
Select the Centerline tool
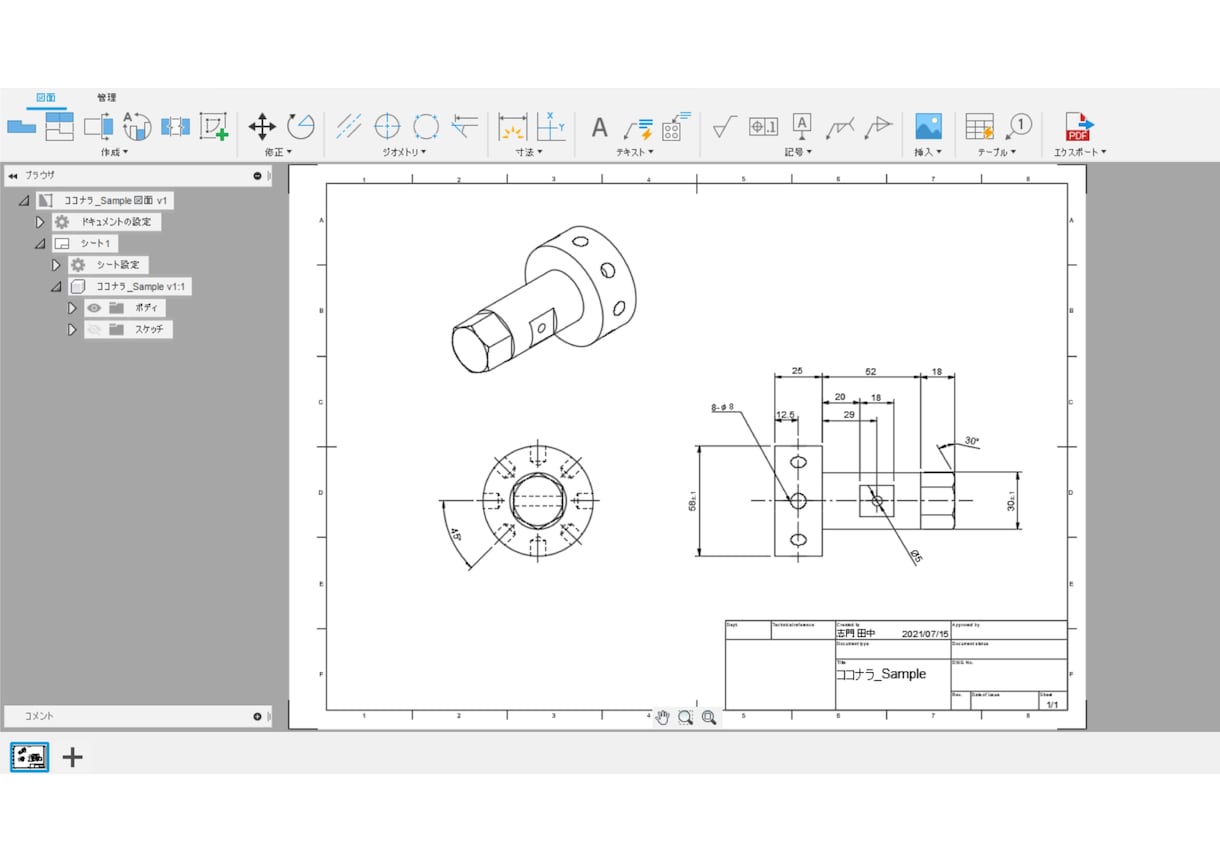(348, 126)
